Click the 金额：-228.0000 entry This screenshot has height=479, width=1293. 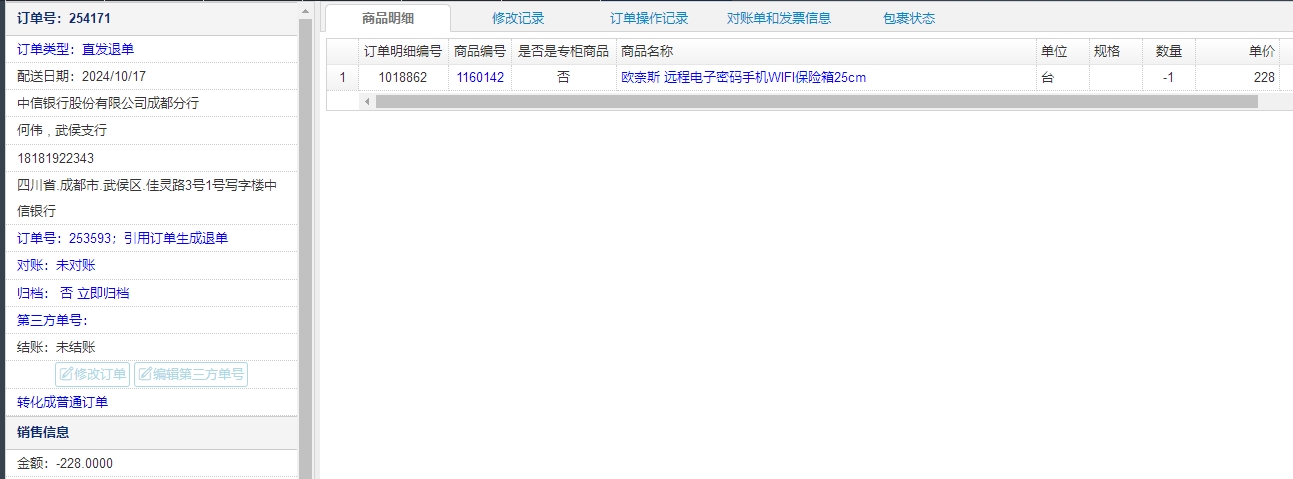point(65,464)
